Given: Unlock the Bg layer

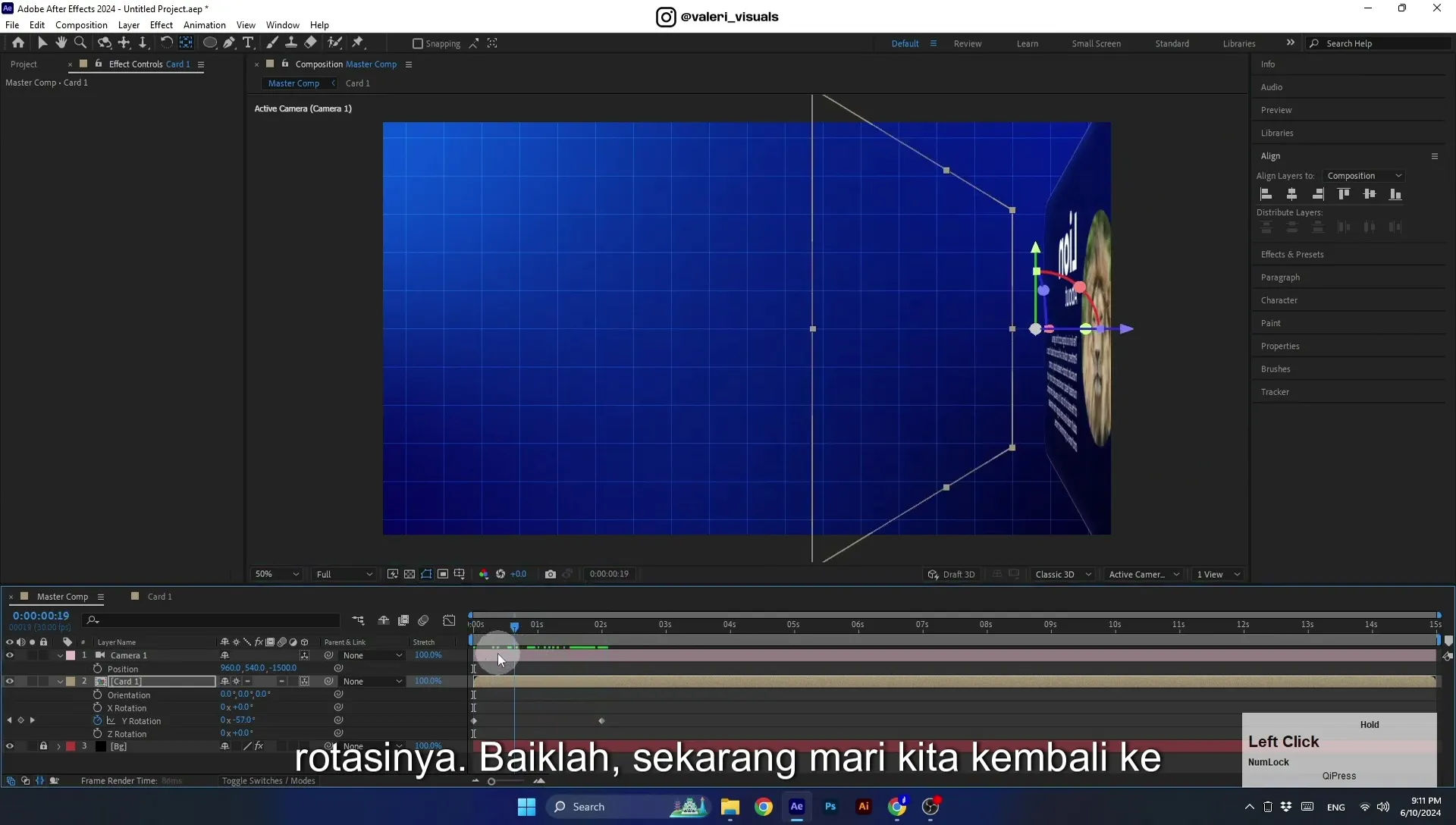Looking at the screenshot, I should (x=43, y=747).
